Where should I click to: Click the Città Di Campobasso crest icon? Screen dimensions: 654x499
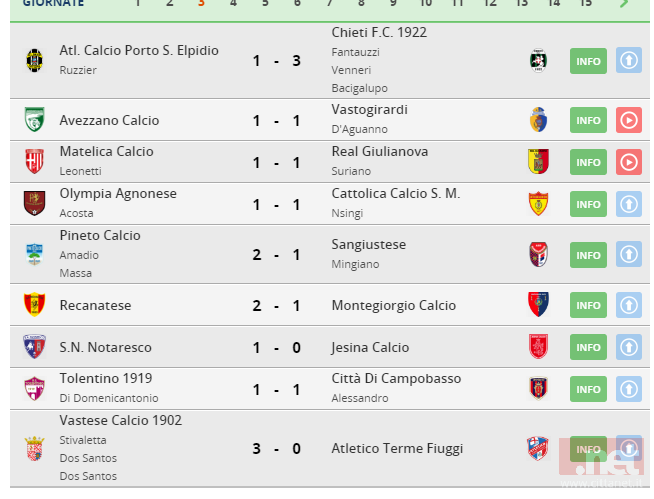click(539, 388)
